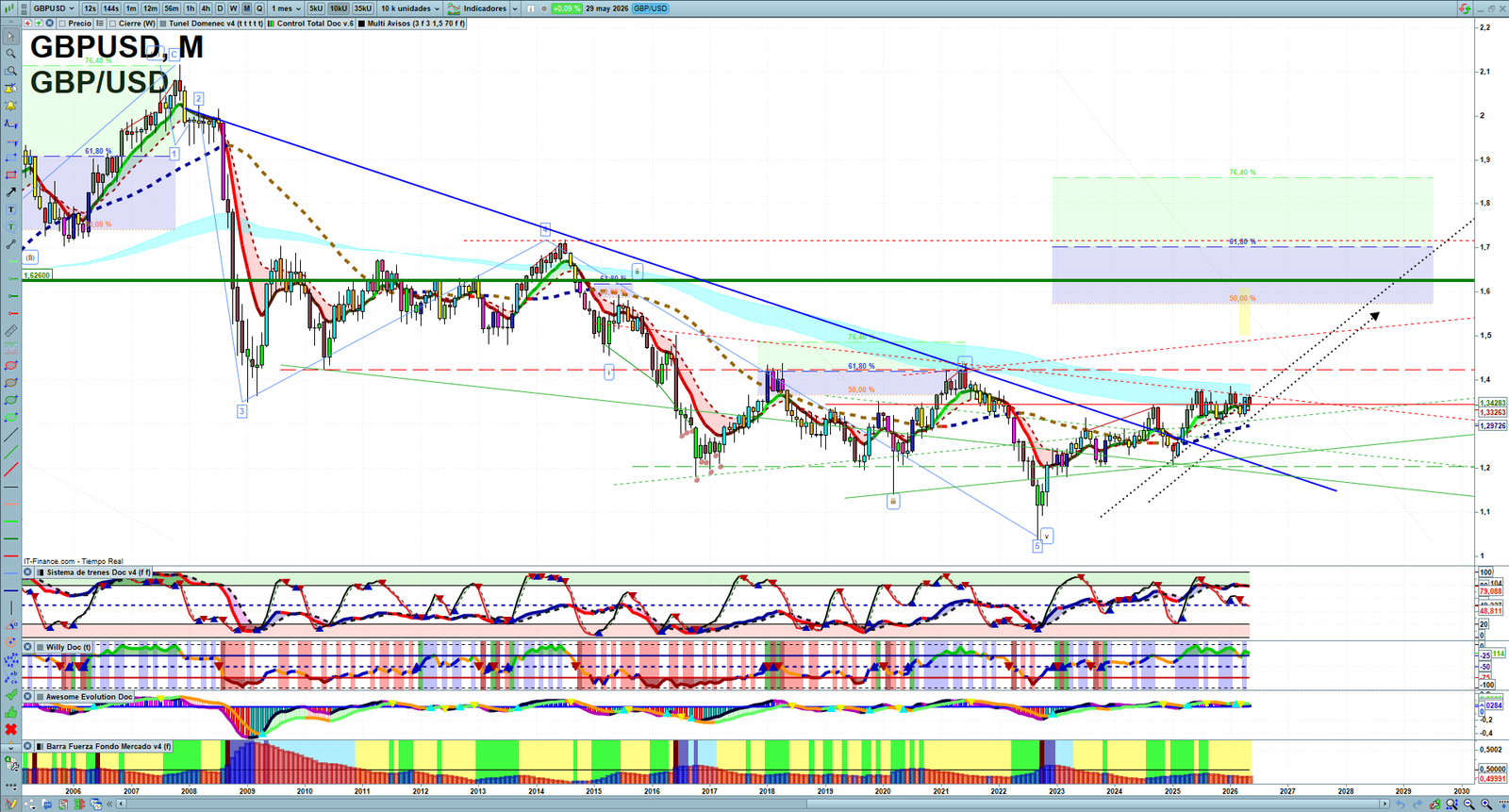Toggle the Tunel Domenec v4 indicator box
1509x812 pixels.
click(163, 24)
